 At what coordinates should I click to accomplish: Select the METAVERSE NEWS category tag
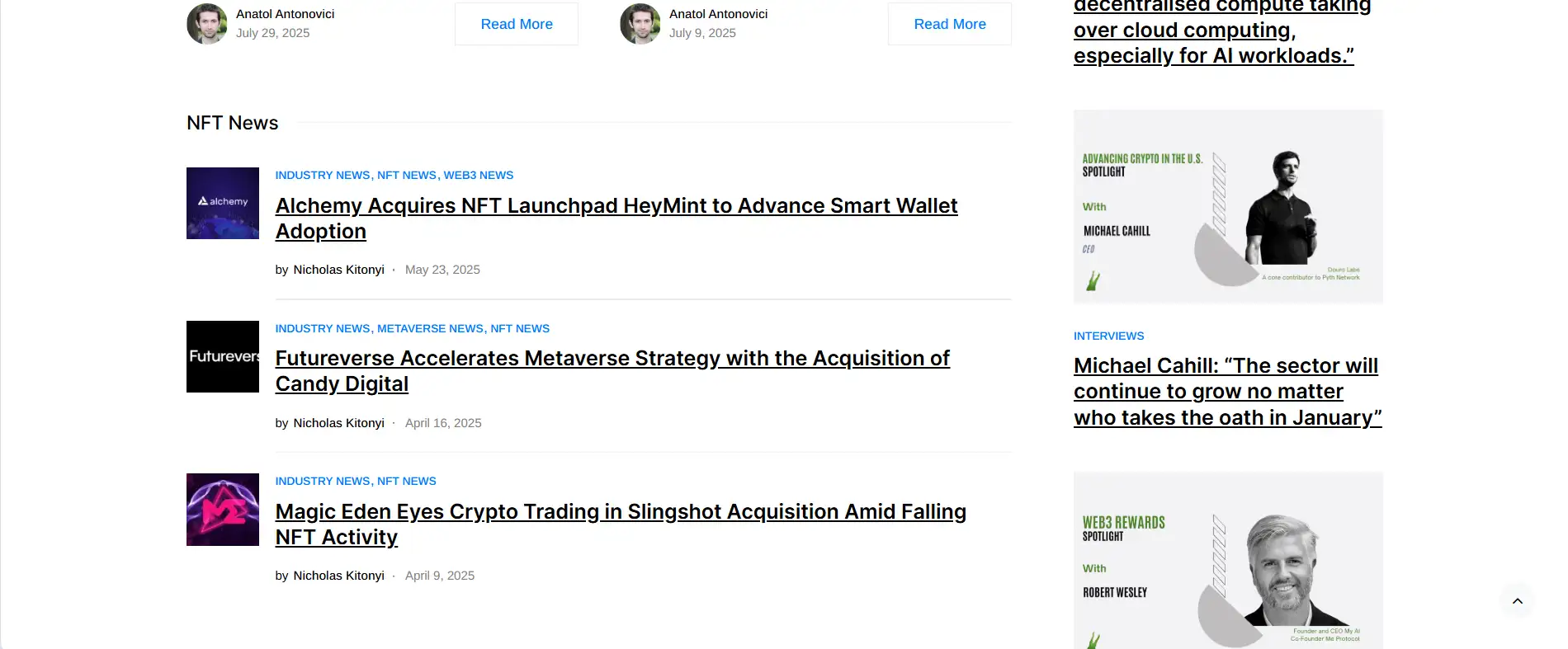430,328
